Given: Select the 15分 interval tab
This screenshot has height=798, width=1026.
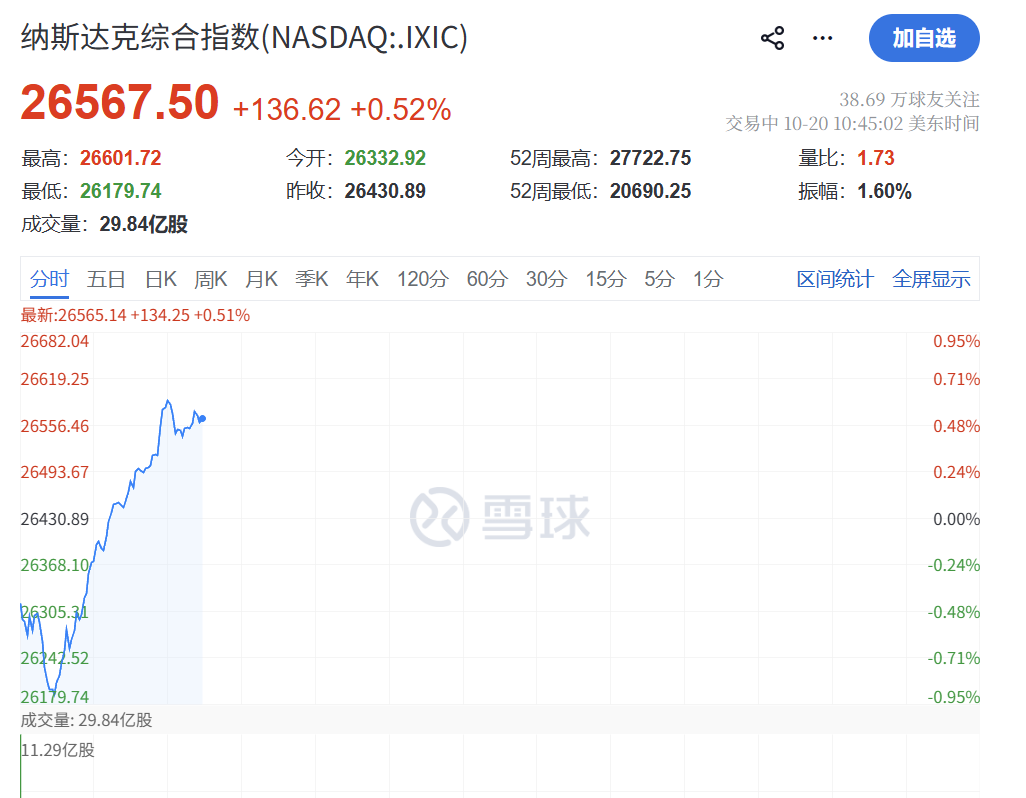Looking at the screenshot, I should coord(606,279).
